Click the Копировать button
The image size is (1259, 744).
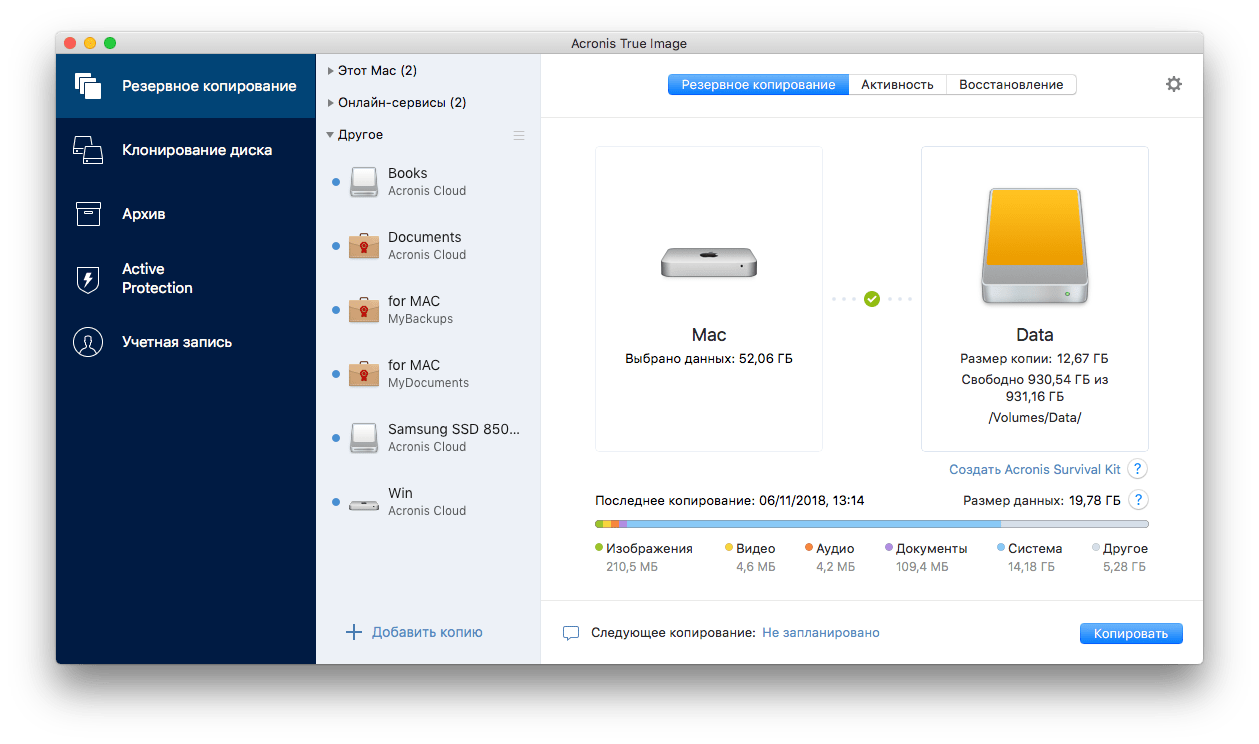(x=1131, y=633)
